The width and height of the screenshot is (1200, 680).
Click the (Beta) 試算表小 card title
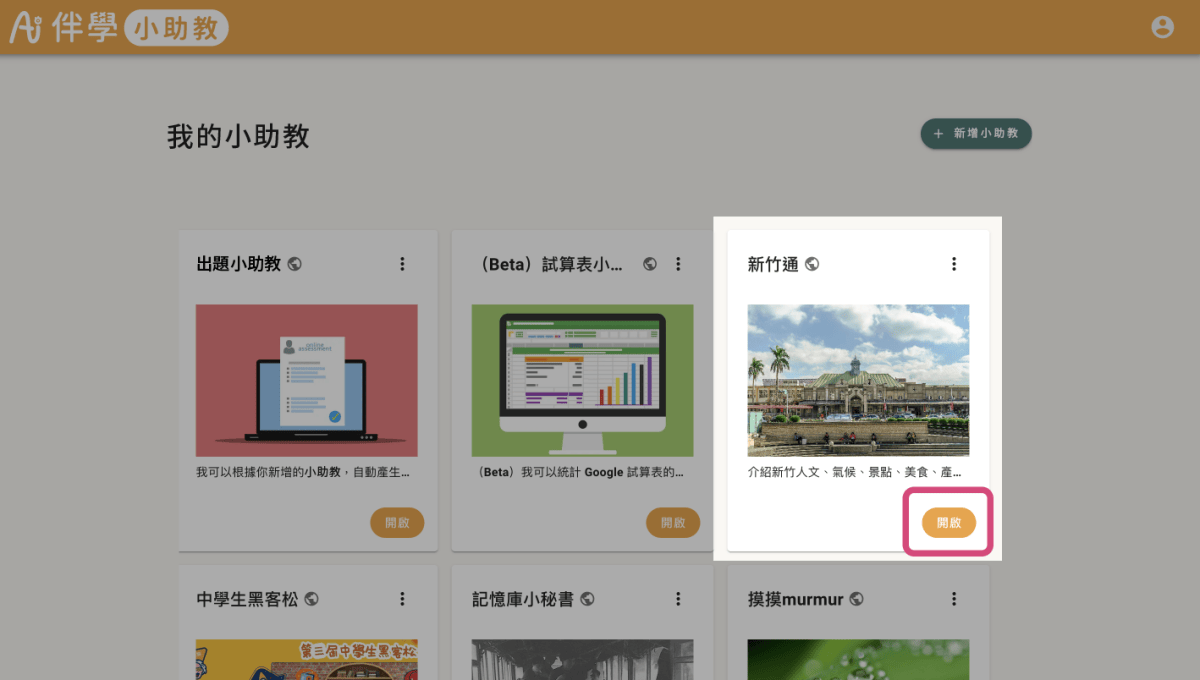coord(548,264)
